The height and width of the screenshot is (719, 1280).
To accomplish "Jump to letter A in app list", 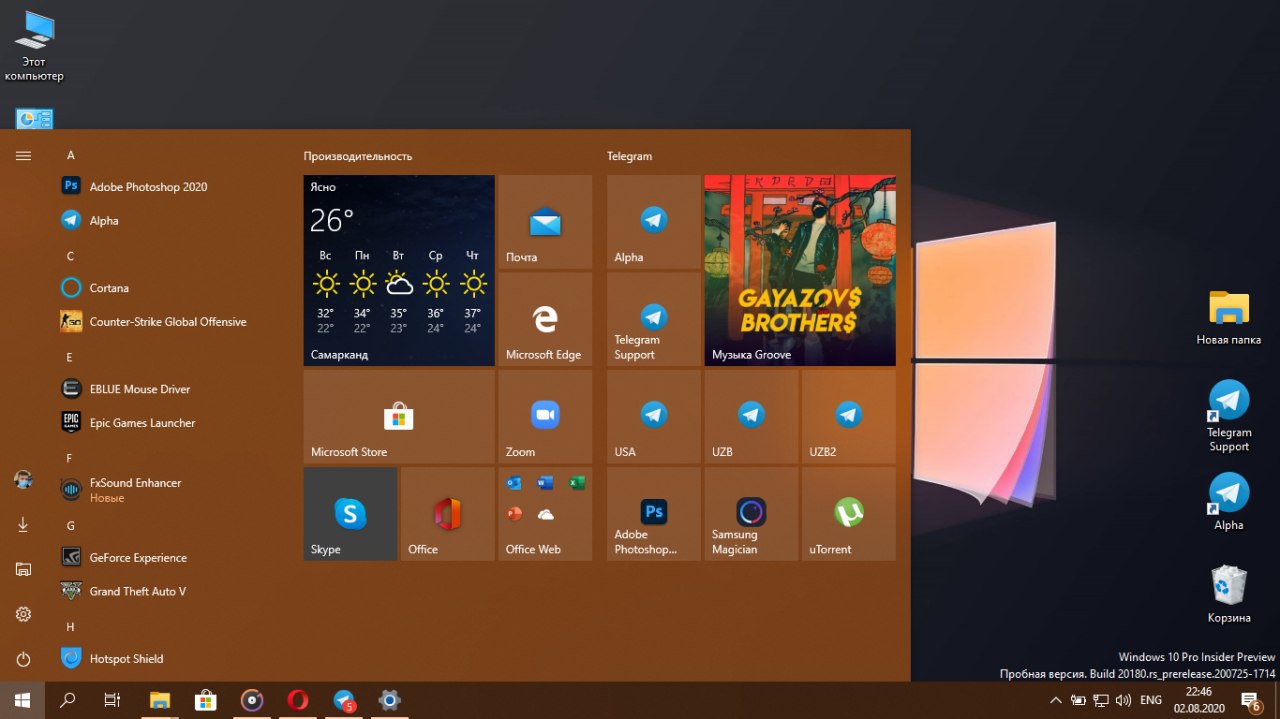I will 71,155.
